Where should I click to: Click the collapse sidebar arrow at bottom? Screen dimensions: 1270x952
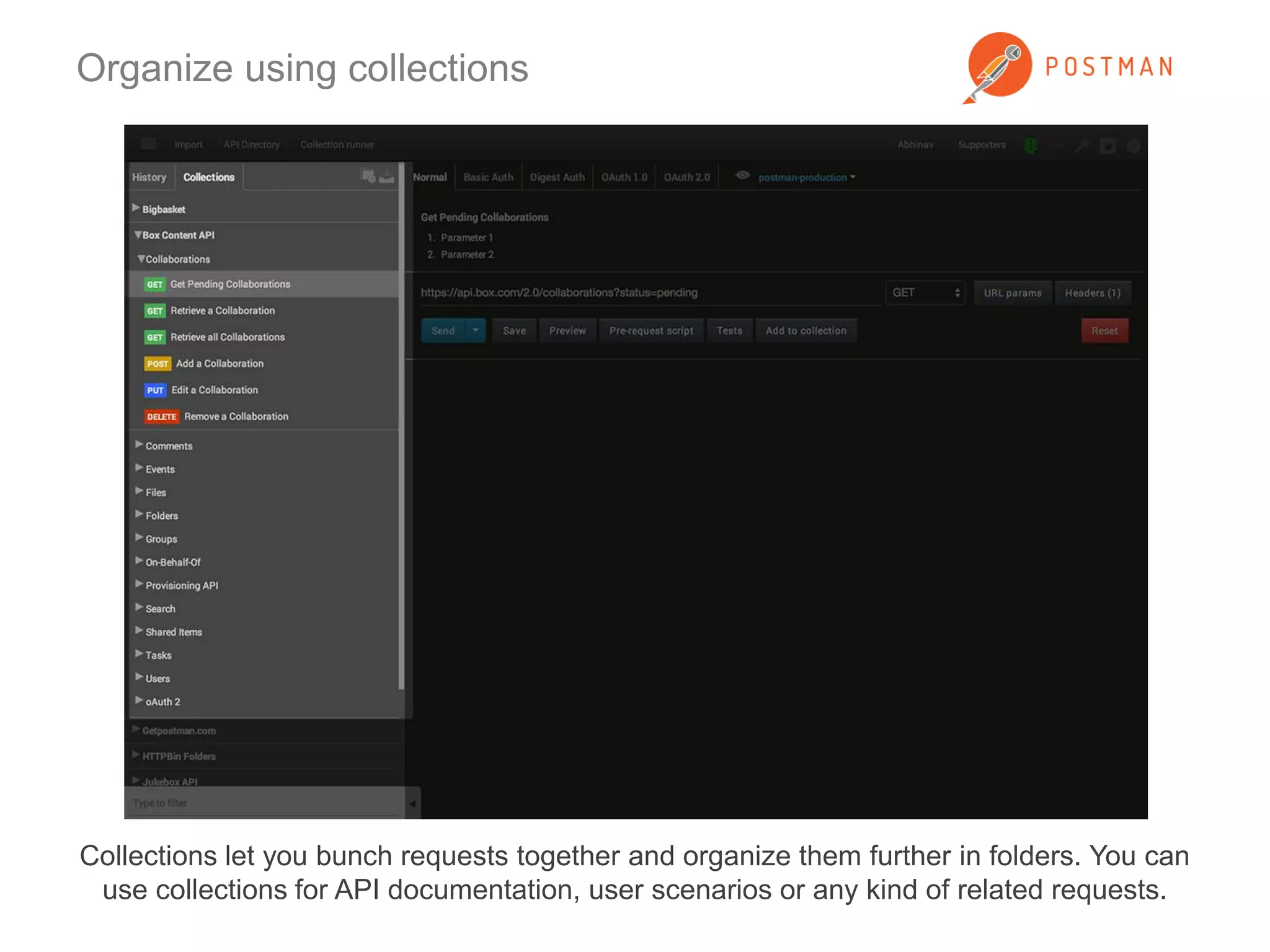[412, 804]
